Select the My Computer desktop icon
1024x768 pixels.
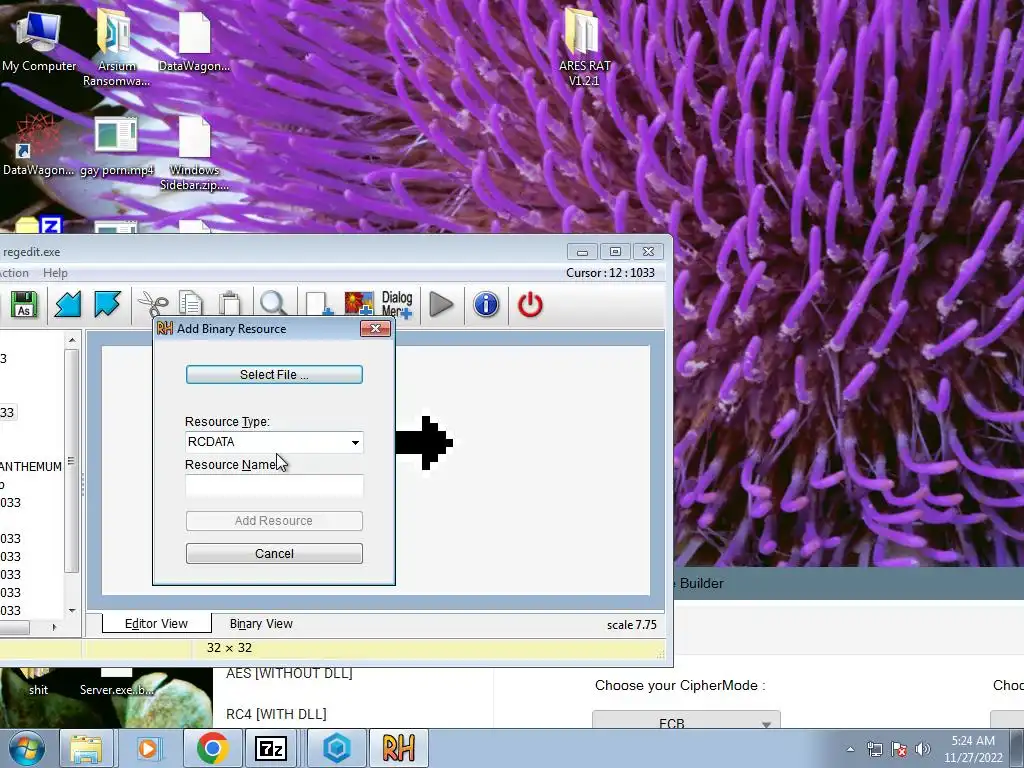39,40
